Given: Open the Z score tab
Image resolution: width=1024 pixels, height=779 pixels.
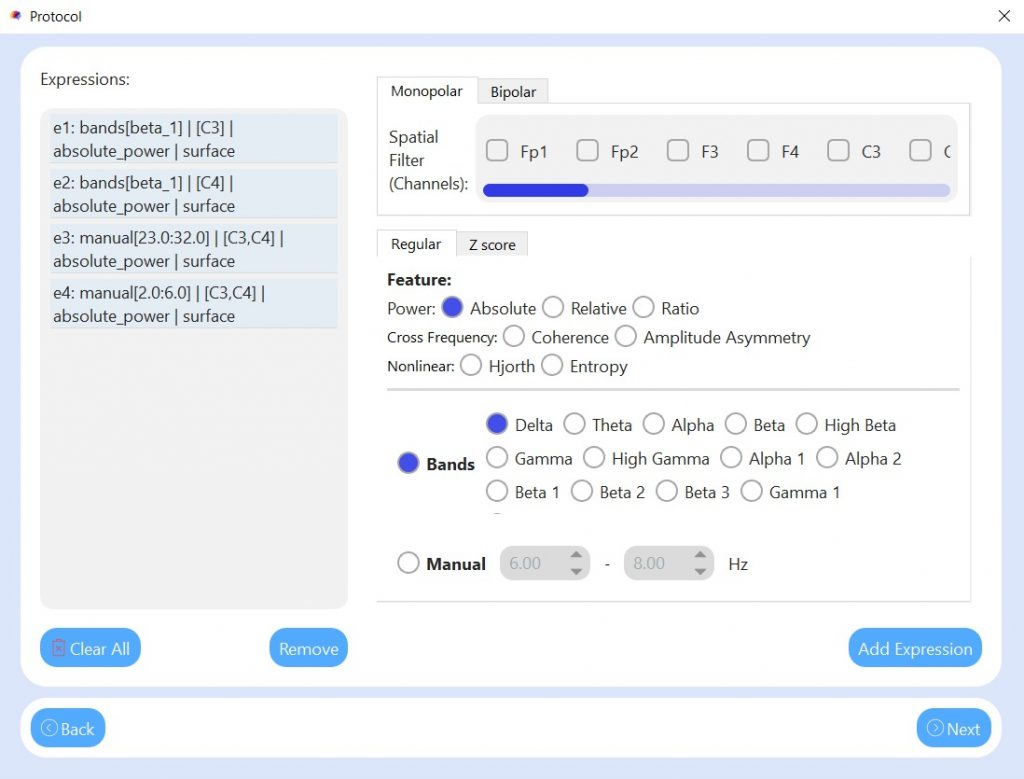Looking at the screenshot, I should pos(492,245).
